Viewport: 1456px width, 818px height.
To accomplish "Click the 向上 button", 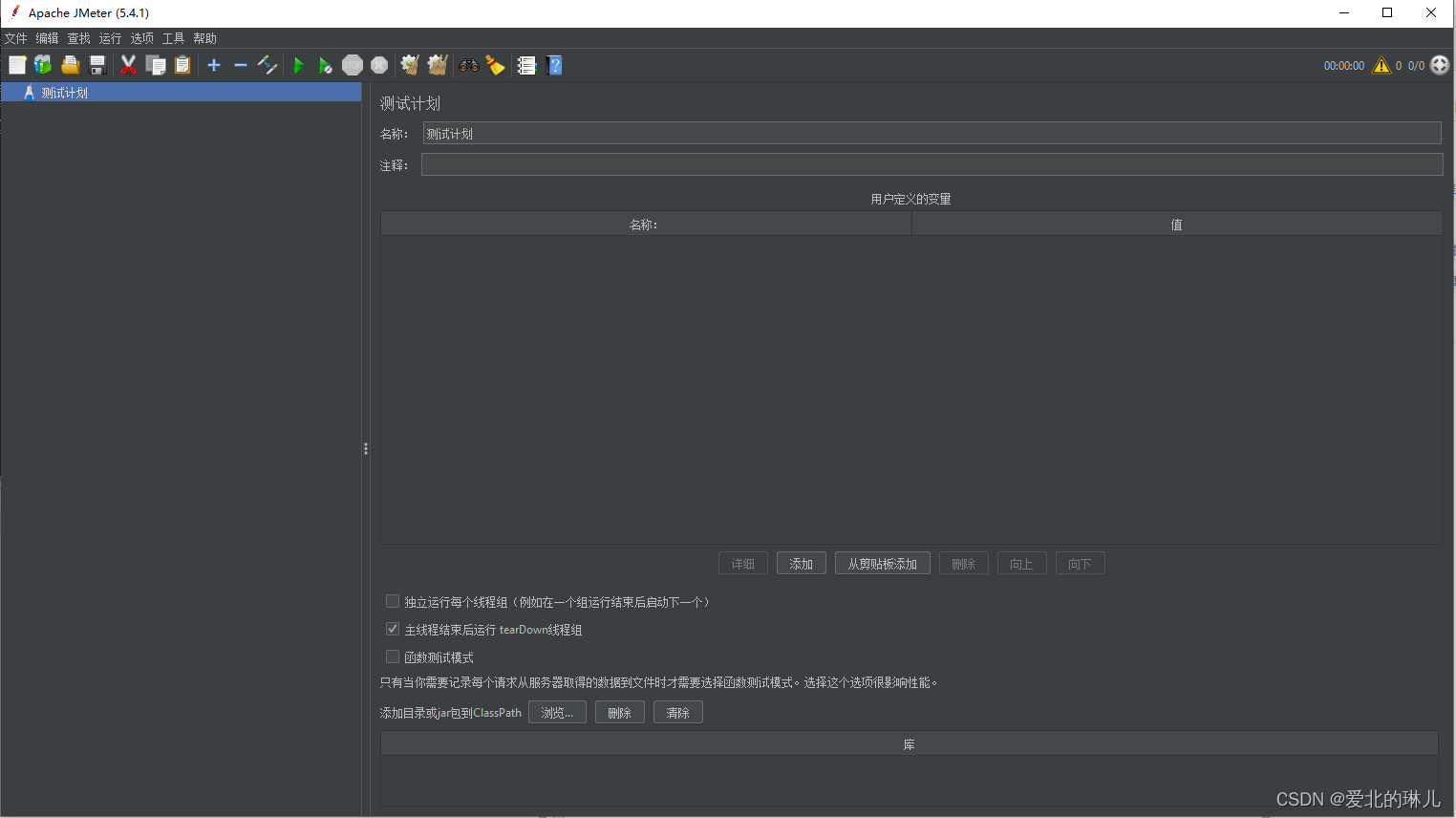I will [1022, 564].
